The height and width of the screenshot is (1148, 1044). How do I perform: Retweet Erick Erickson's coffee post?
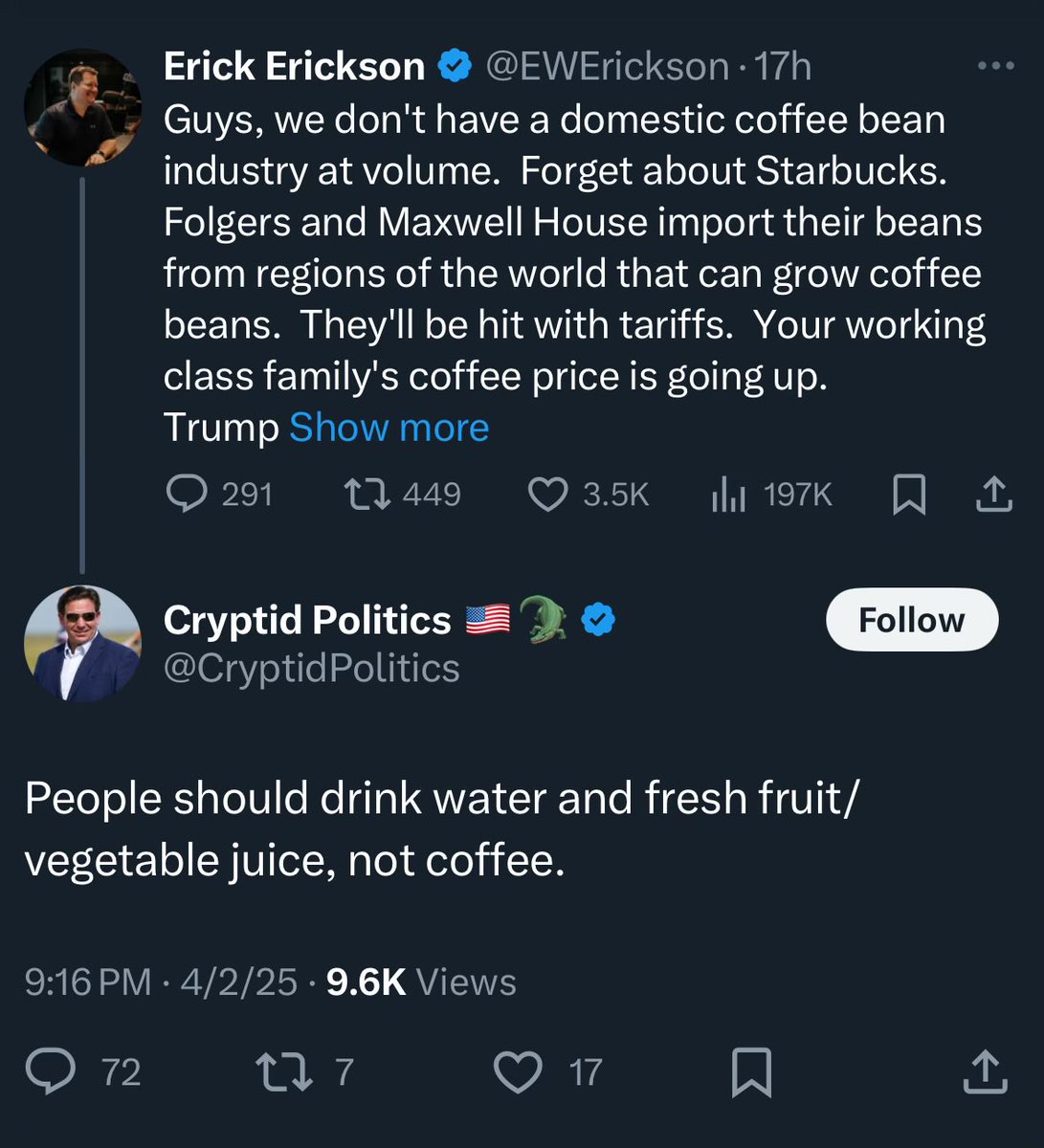367,494
